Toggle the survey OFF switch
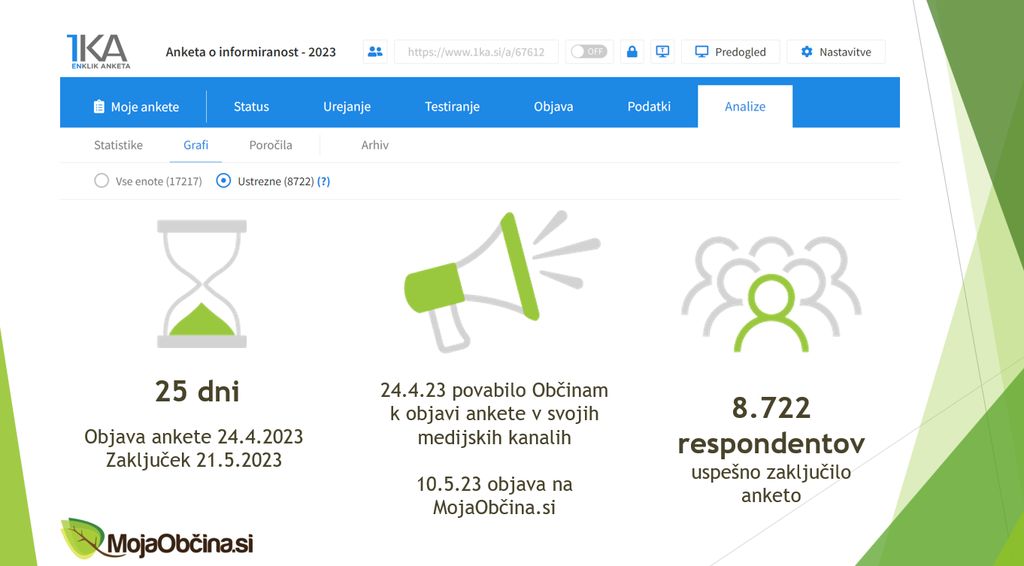The height and width of the screenshot is (566, 1024). (x=588, y=52)
